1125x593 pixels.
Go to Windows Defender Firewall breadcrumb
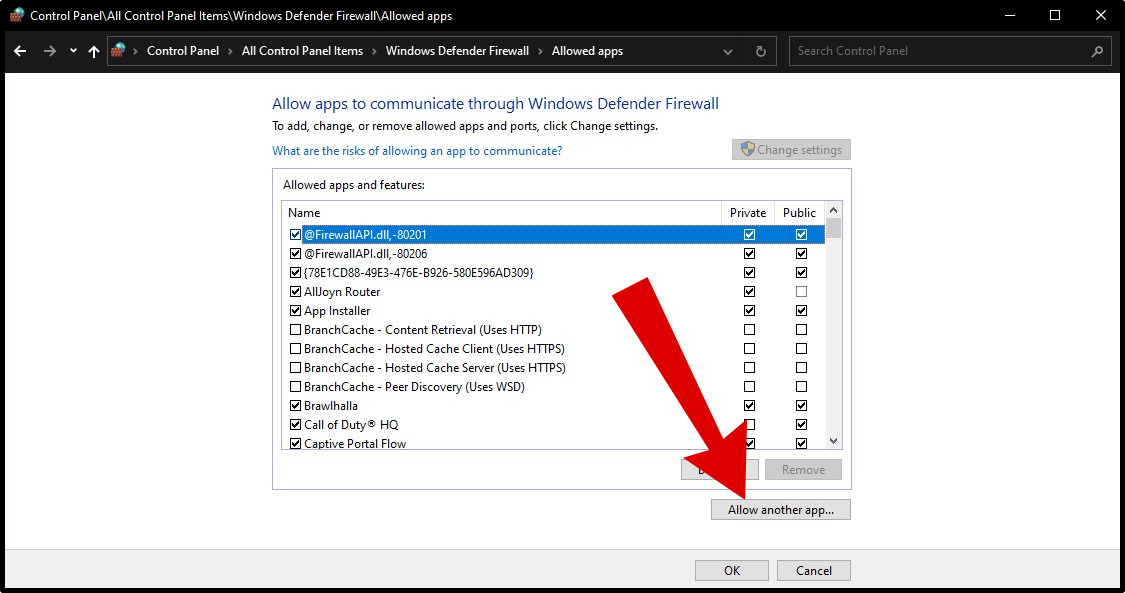(x=457, y=51)
